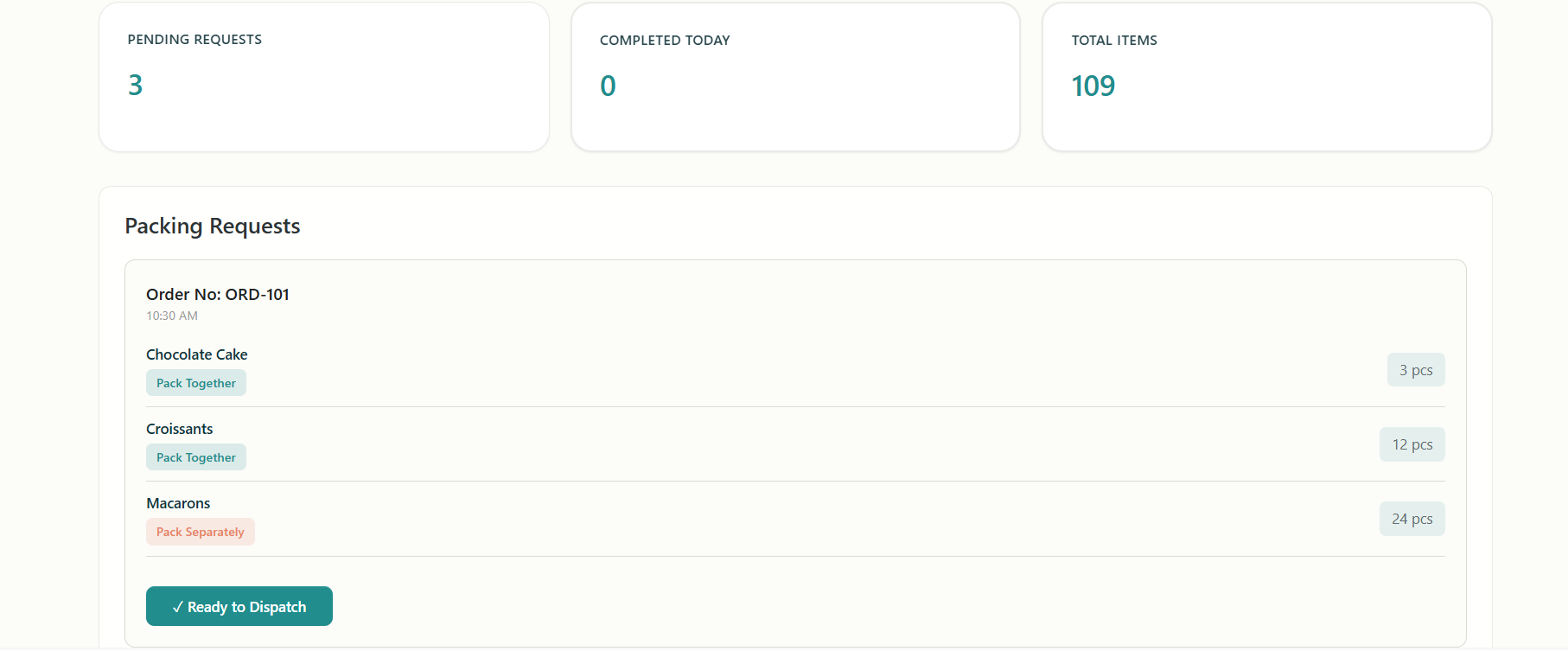Click the 12 pcs quantity badge
This screenshot has height=651, width=1568.
click(1412, 444)
